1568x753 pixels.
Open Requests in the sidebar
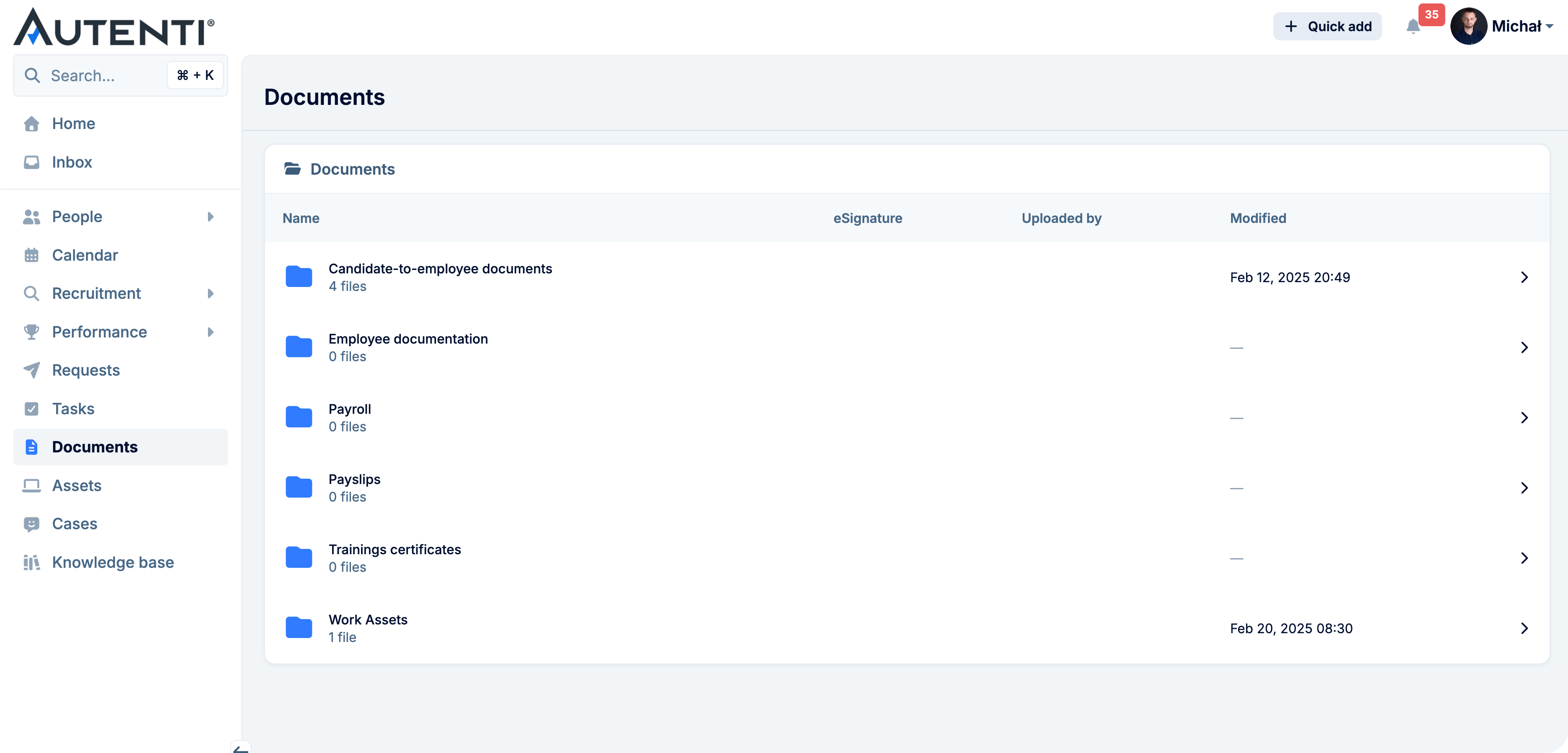121,370
